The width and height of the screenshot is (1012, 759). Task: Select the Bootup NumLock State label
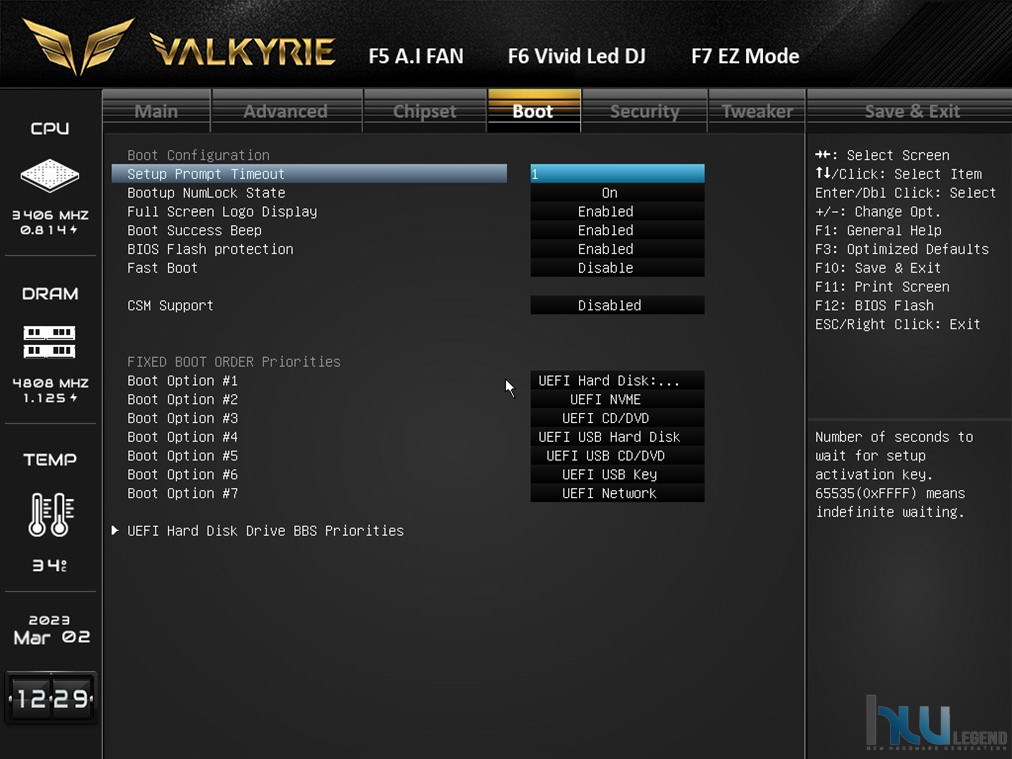206,192
